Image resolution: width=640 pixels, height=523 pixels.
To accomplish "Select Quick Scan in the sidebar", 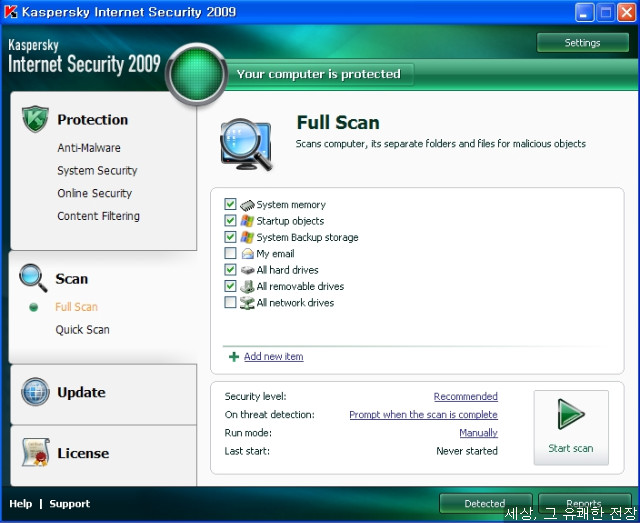I will (82, 330).
